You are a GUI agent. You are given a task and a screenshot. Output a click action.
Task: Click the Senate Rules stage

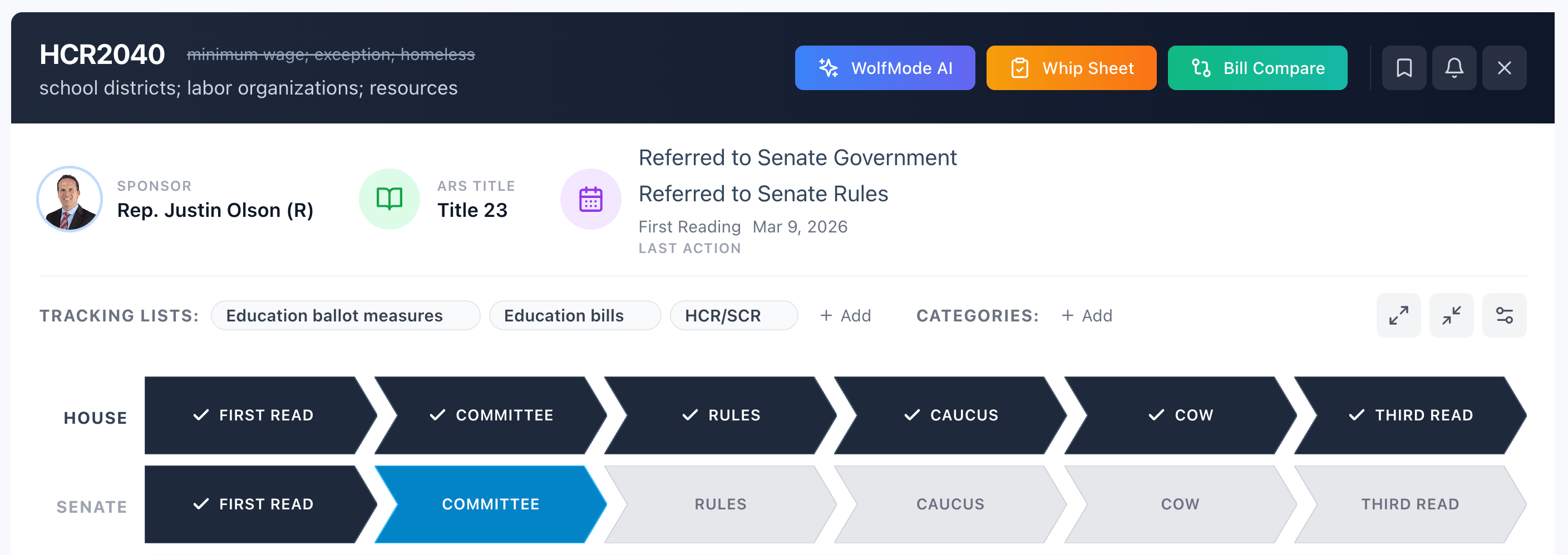click(720, 504)
